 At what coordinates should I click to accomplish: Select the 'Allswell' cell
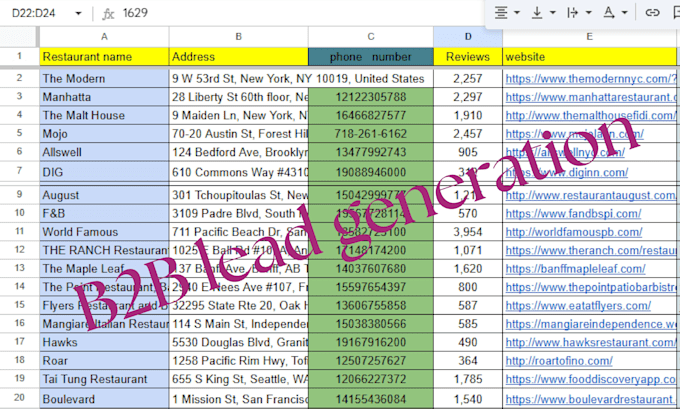(x=104, y=152)
